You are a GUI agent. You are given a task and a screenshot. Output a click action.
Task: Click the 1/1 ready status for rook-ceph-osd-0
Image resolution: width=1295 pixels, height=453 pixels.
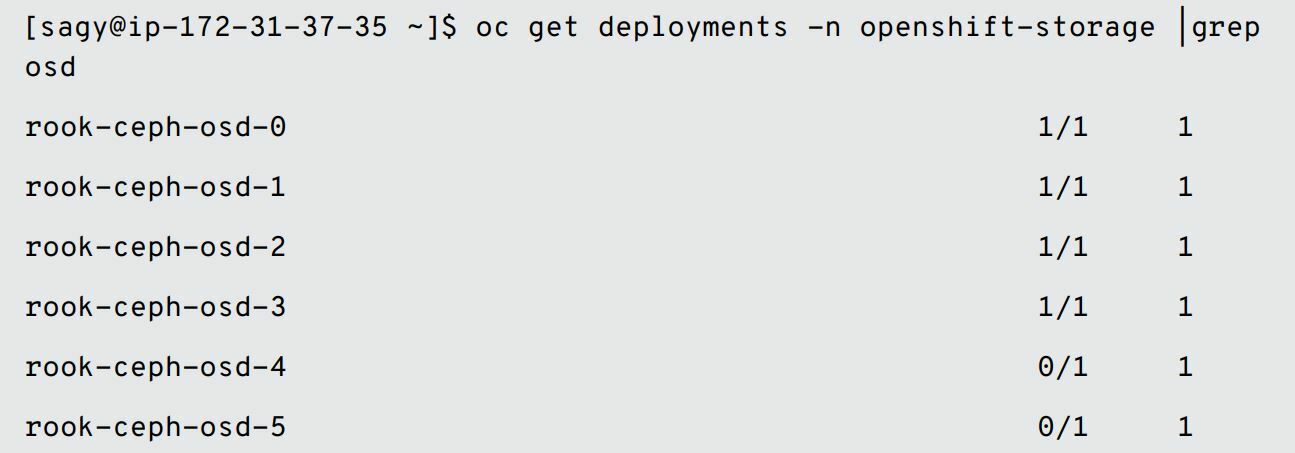point(1062,128)
